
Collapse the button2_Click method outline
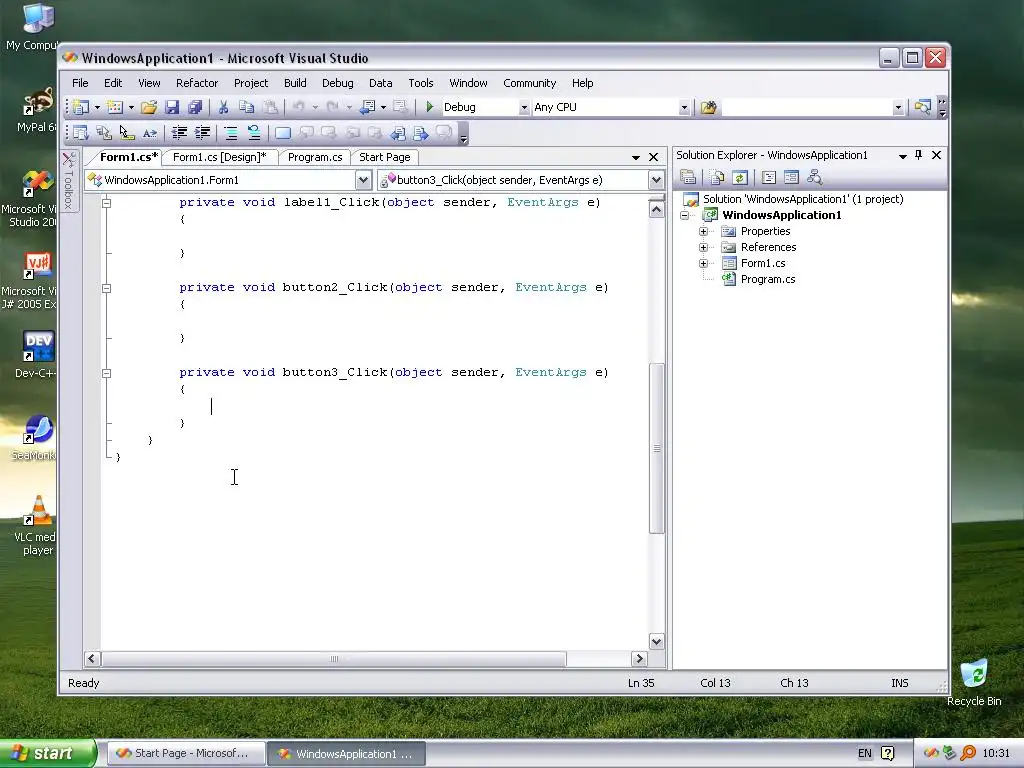(x=106, y=288)
